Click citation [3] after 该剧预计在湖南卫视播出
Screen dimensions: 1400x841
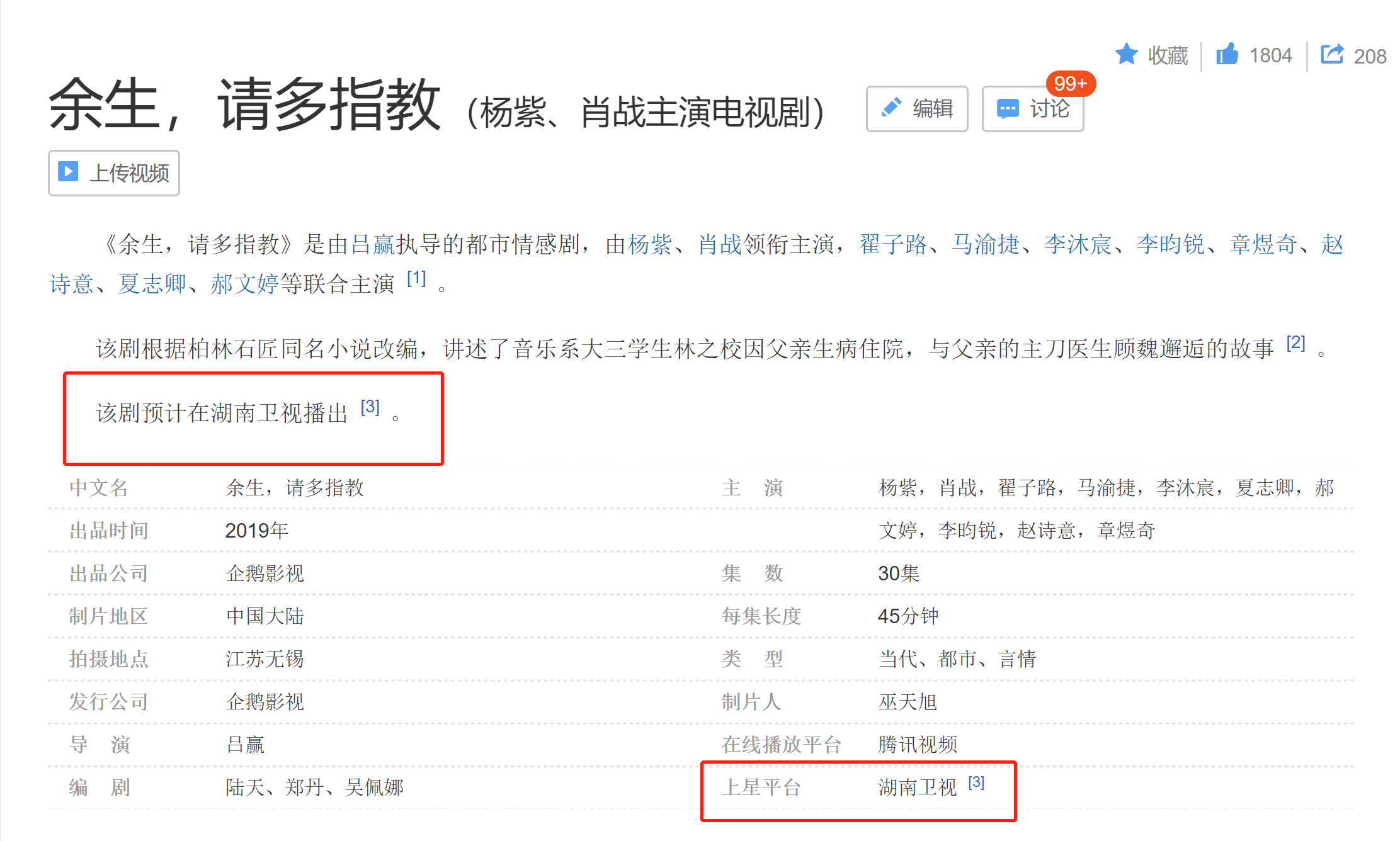(370, 407)
